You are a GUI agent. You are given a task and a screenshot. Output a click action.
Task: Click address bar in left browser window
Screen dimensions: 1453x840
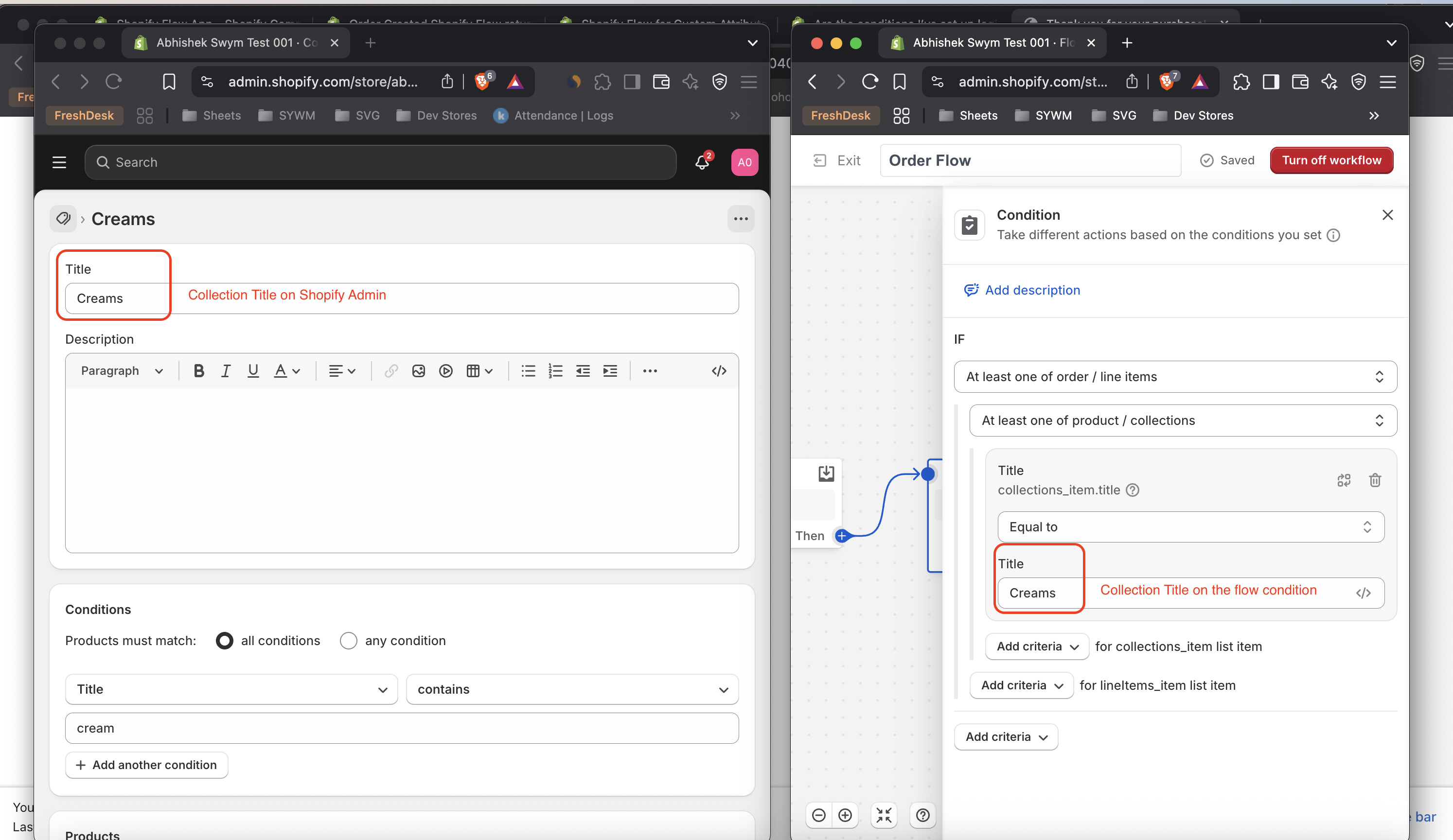(x=322, y=82)
